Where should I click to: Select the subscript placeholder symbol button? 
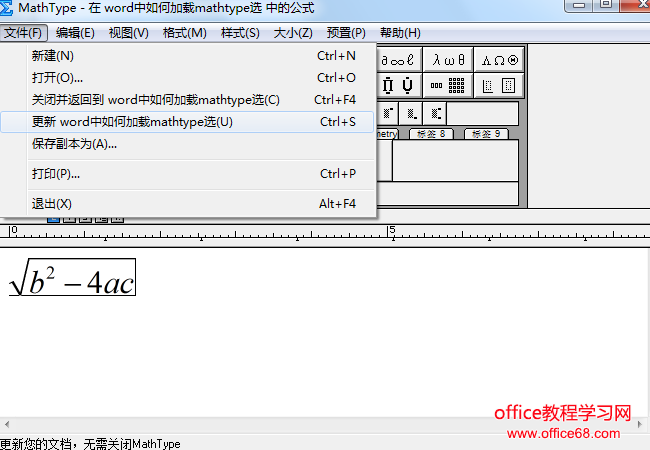[x=411, y=114]
